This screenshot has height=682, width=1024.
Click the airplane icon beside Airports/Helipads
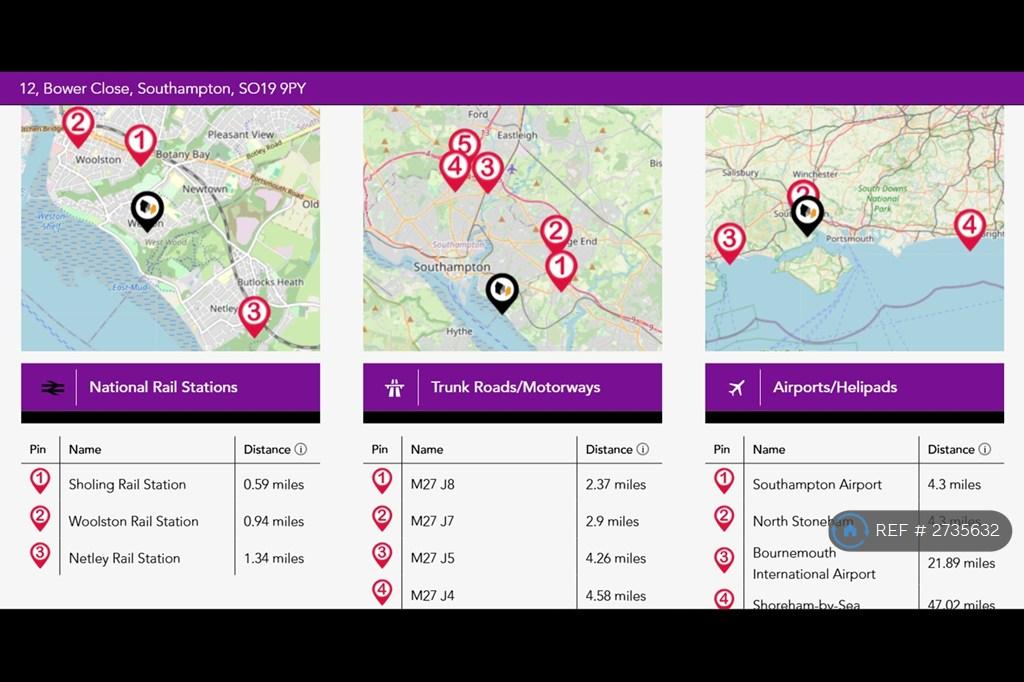[737, 388]
